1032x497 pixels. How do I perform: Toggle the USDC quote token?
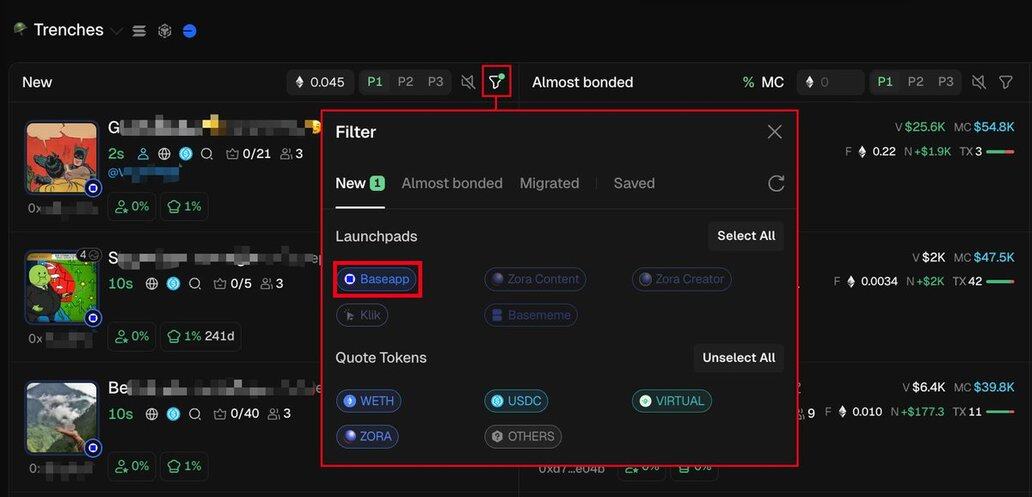(x=516, y=401)
